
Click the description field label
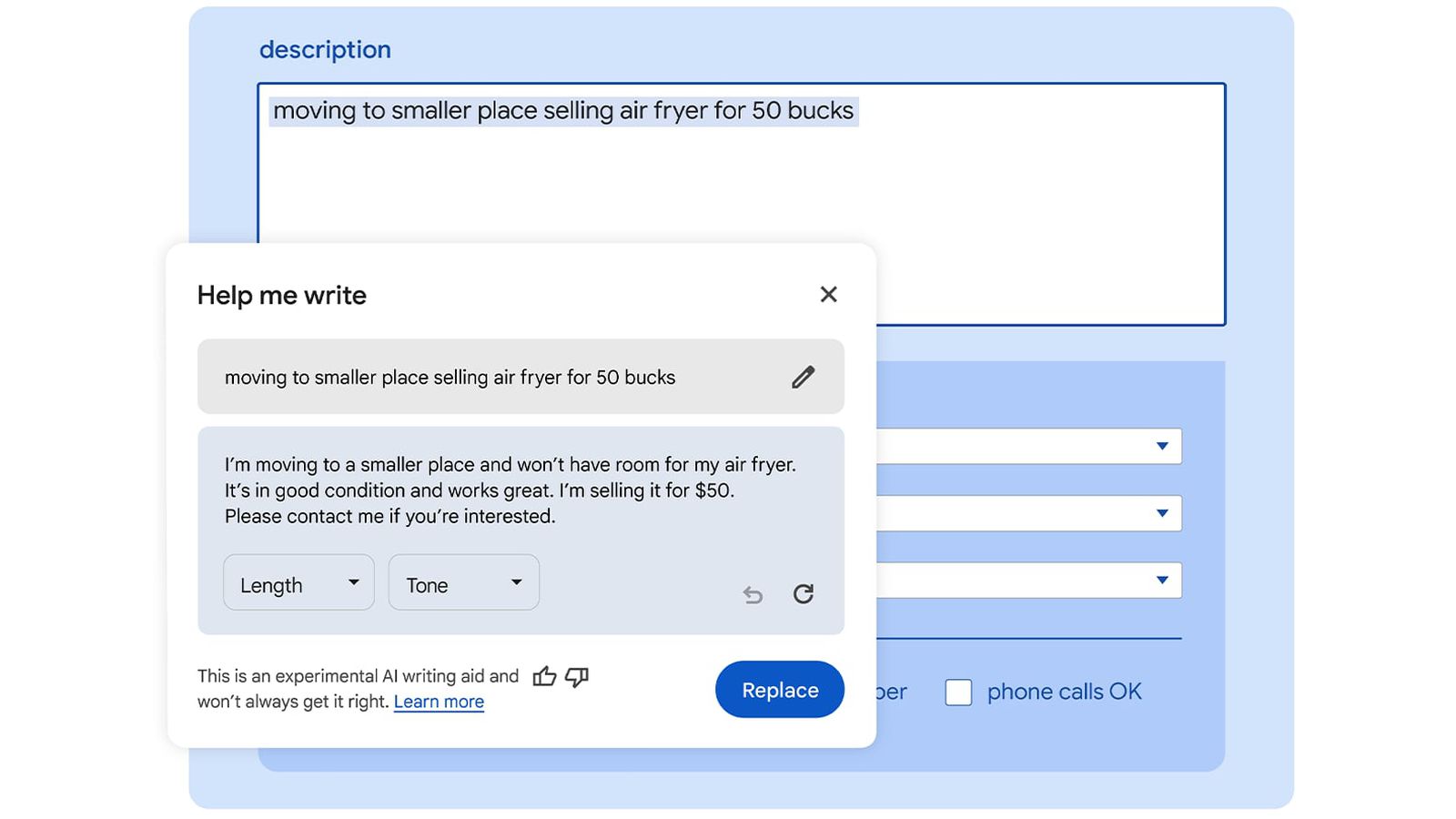325,50
